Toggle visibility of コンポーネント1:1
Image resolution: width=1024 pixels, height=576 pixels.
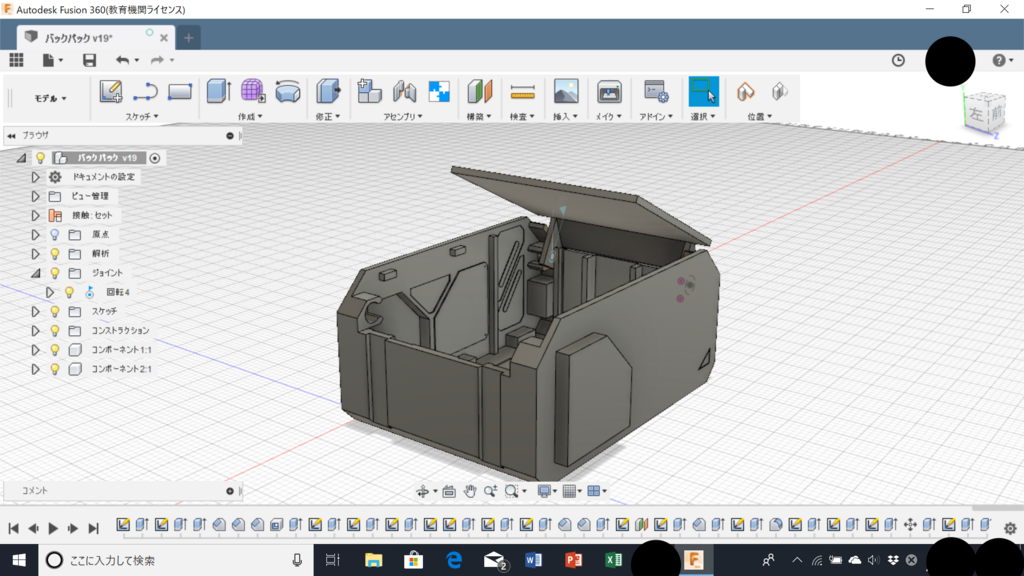(x=55, y=350)
